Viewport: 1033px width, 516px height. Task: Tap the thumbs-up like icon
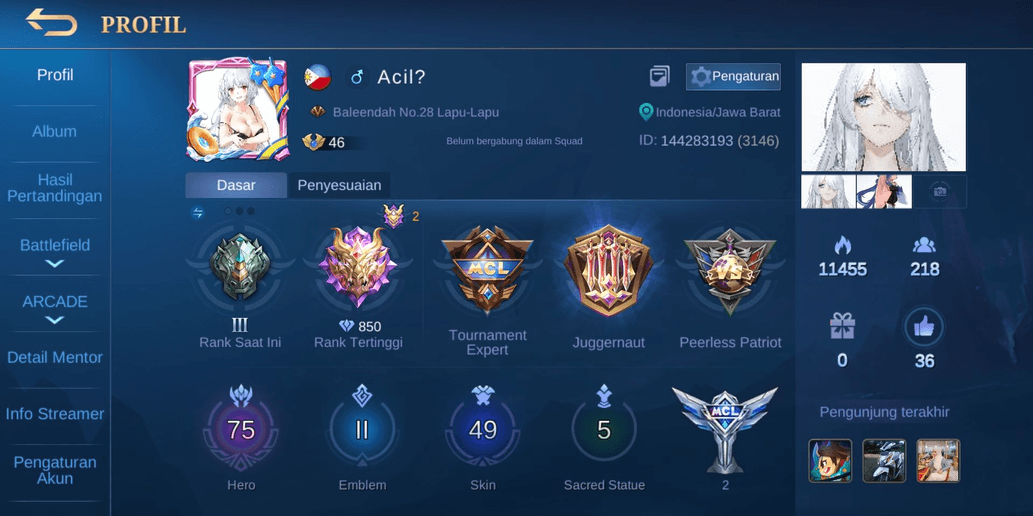(924, 327)
